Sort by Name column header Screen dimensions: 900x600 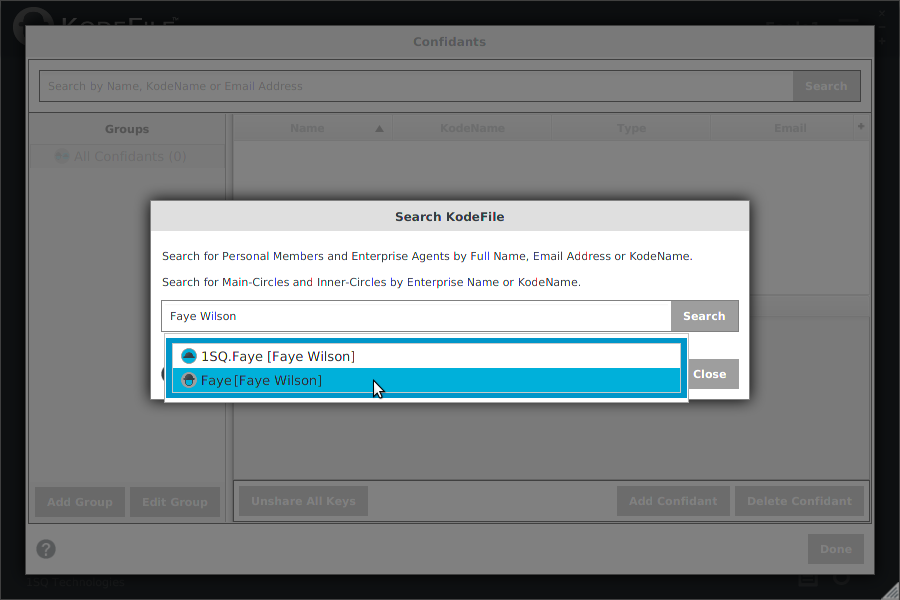[313, 128]
